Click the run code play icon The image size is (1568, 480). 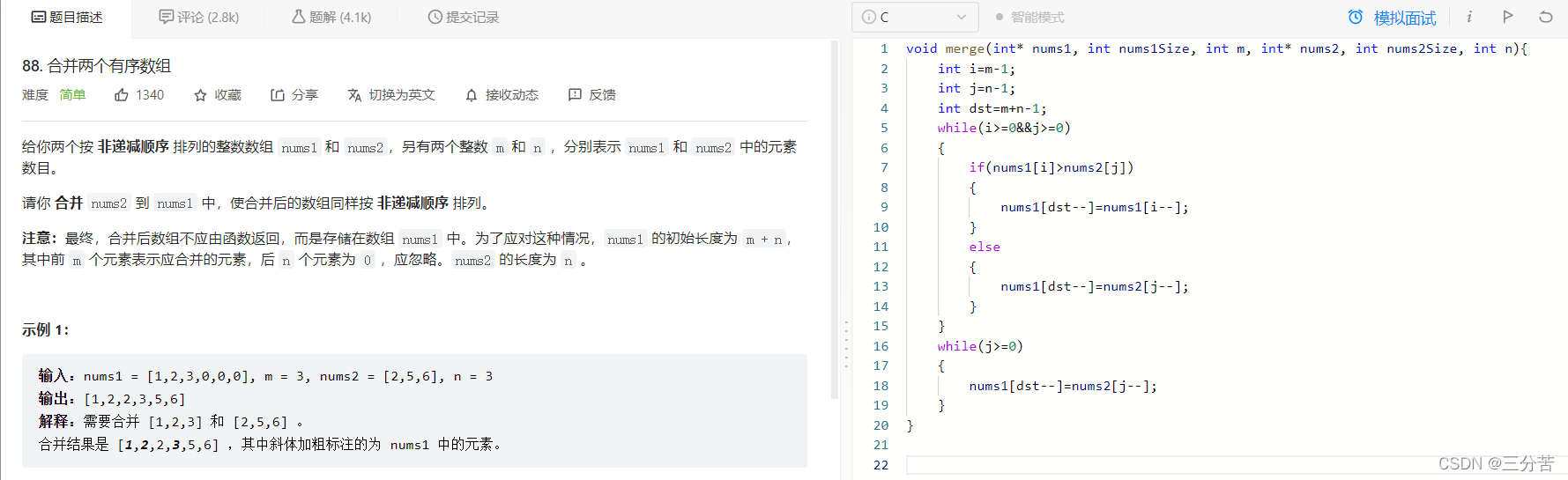pos(1508,17)
